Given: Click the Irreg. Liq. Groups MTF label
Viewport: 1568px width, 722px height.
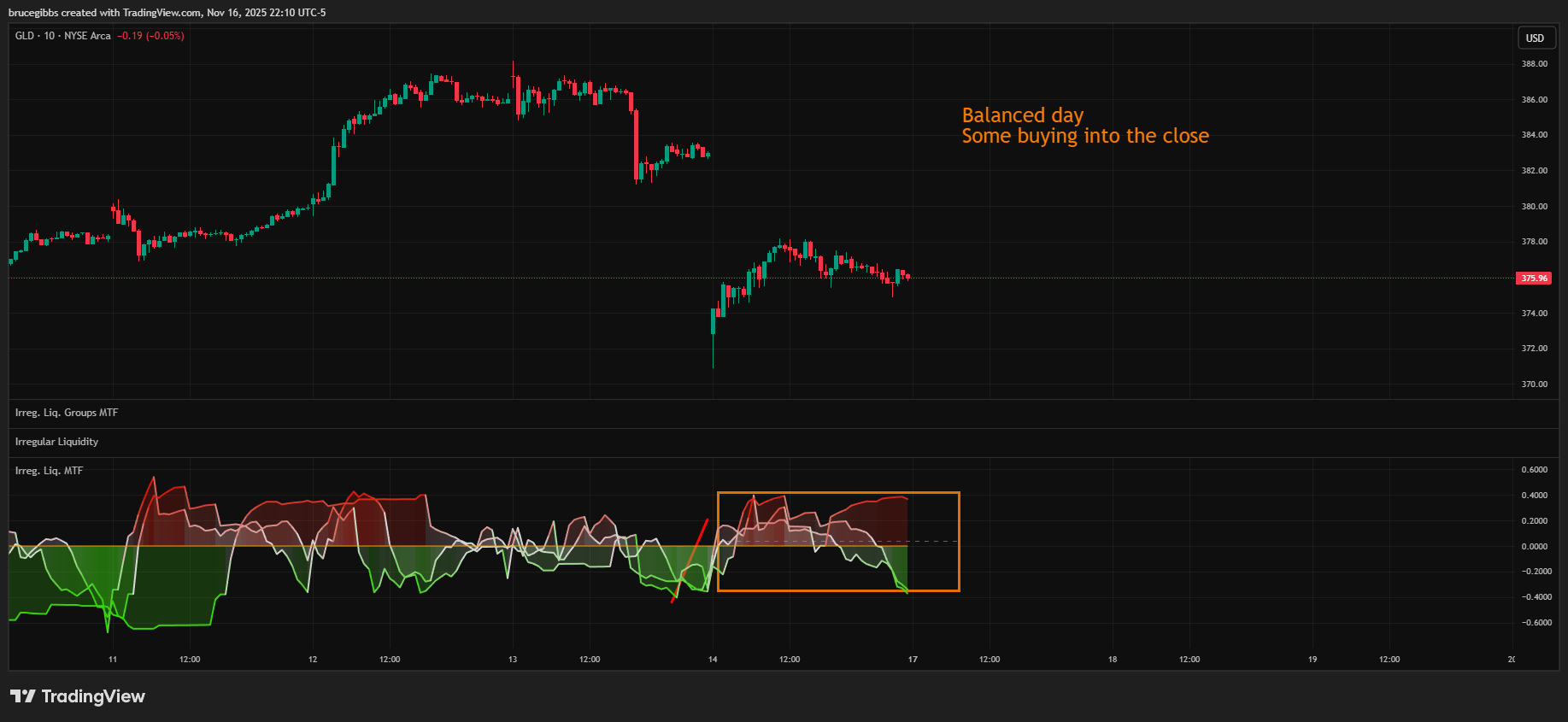Looking at the screenshot, I should click(x=67, y=413).
